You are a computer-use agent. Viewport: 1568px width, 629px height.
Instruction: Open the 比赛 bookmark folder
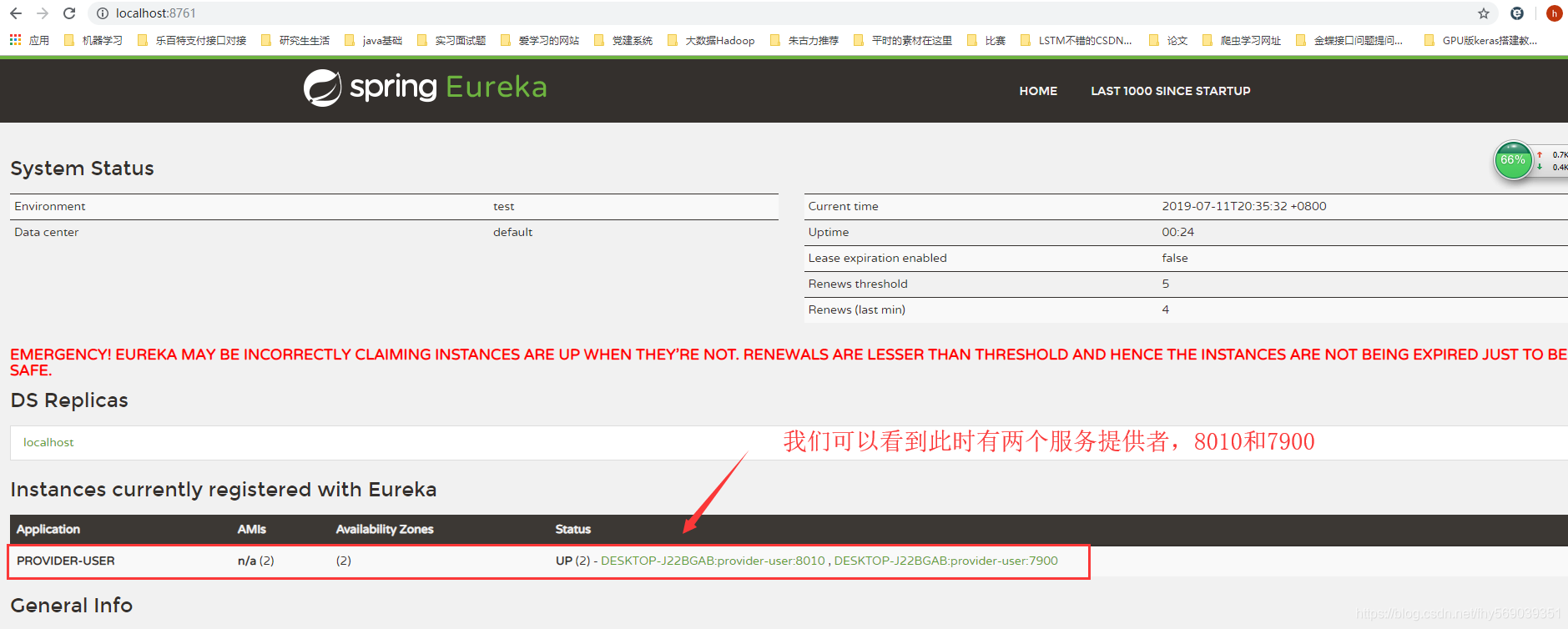pos(986,40)
